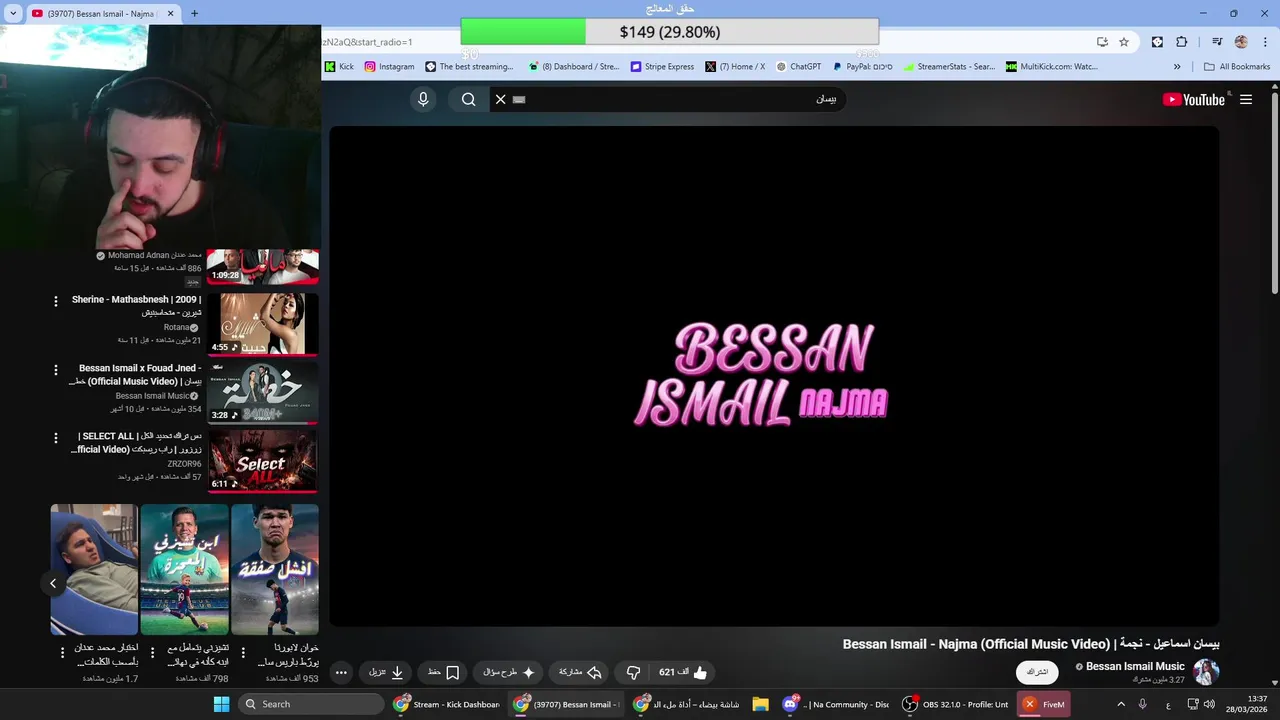Switch to OBS 32.1.0 taskbar window

coord(956,704)
